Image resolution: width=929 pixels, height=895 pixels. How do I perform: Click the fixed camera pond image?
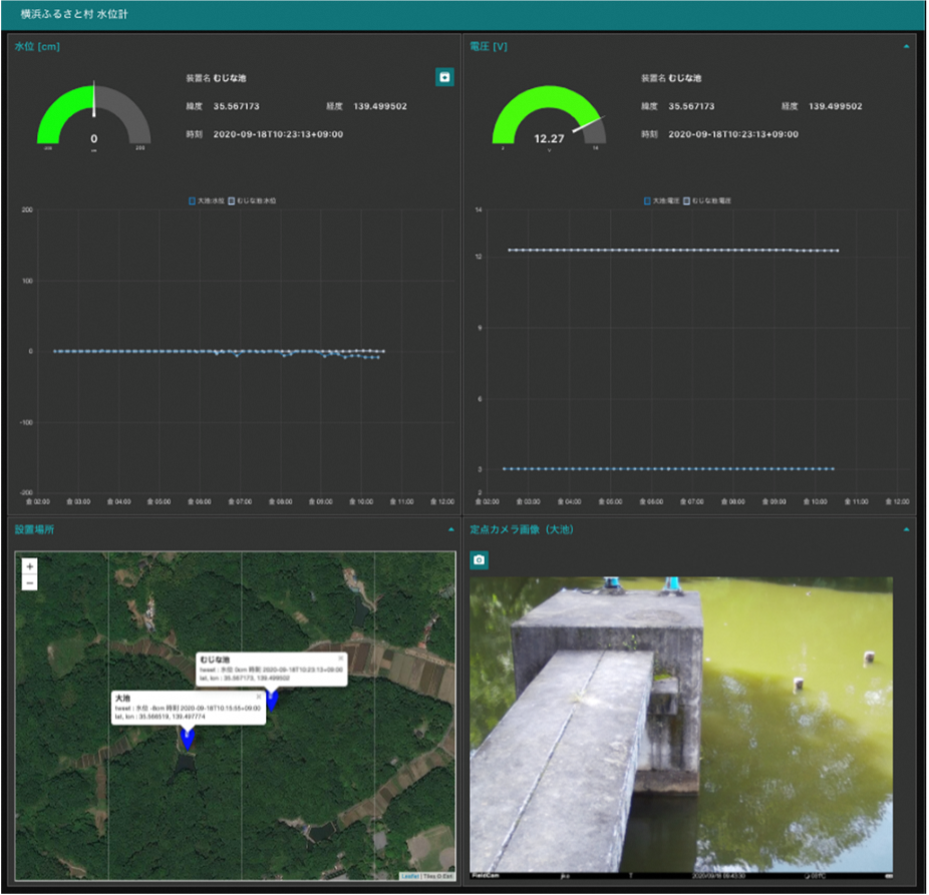pyautogui.click(x=681, y=727)
